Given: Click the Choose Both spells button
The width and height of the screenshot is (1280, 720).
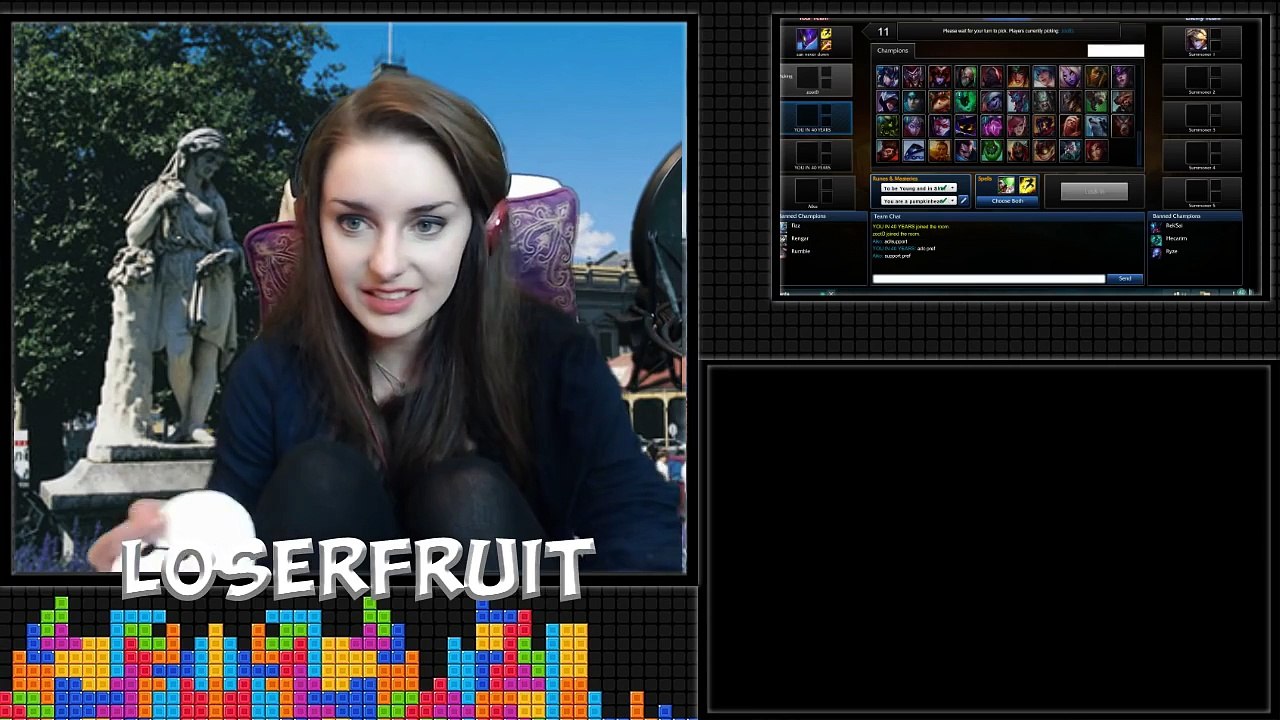Looking at the screenshot, I should coord(1008,201).
